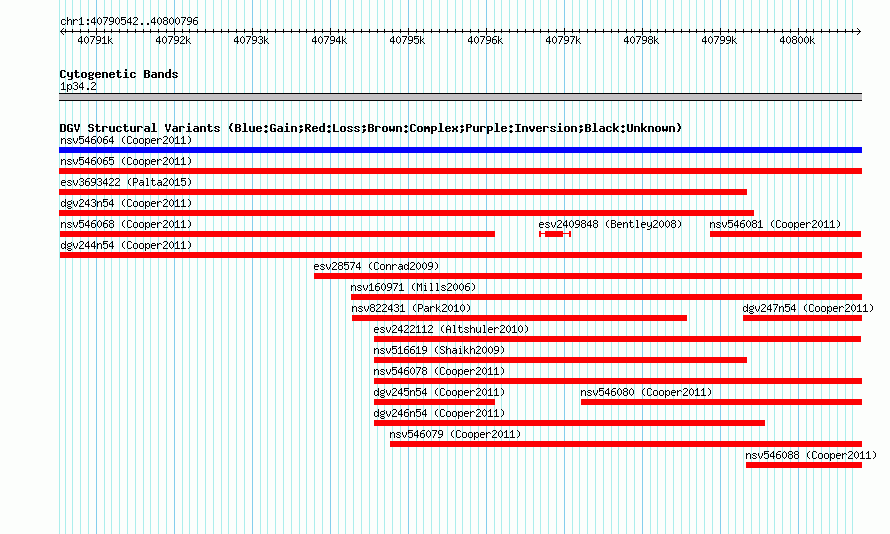Click the nsv516619 red variant bar
The image size is (890, 534).
[x=560, y=360]
